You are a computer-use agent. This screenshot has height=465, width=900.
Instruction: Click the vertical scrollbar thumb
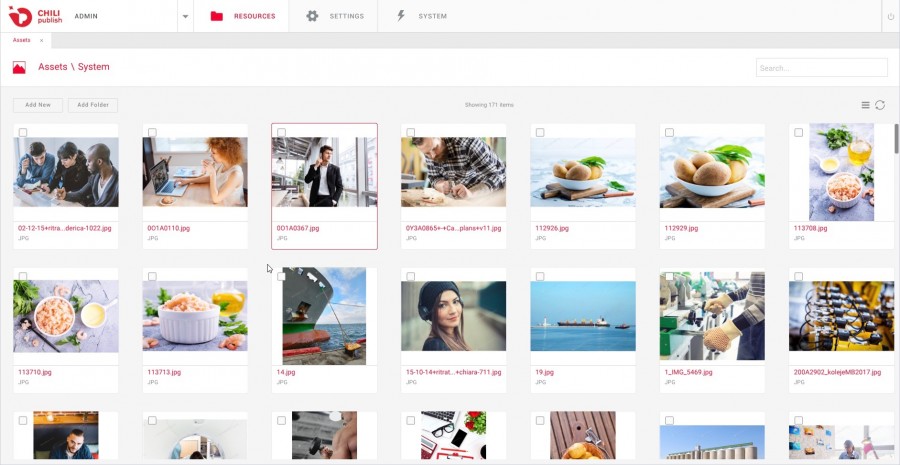pos(897,138)
